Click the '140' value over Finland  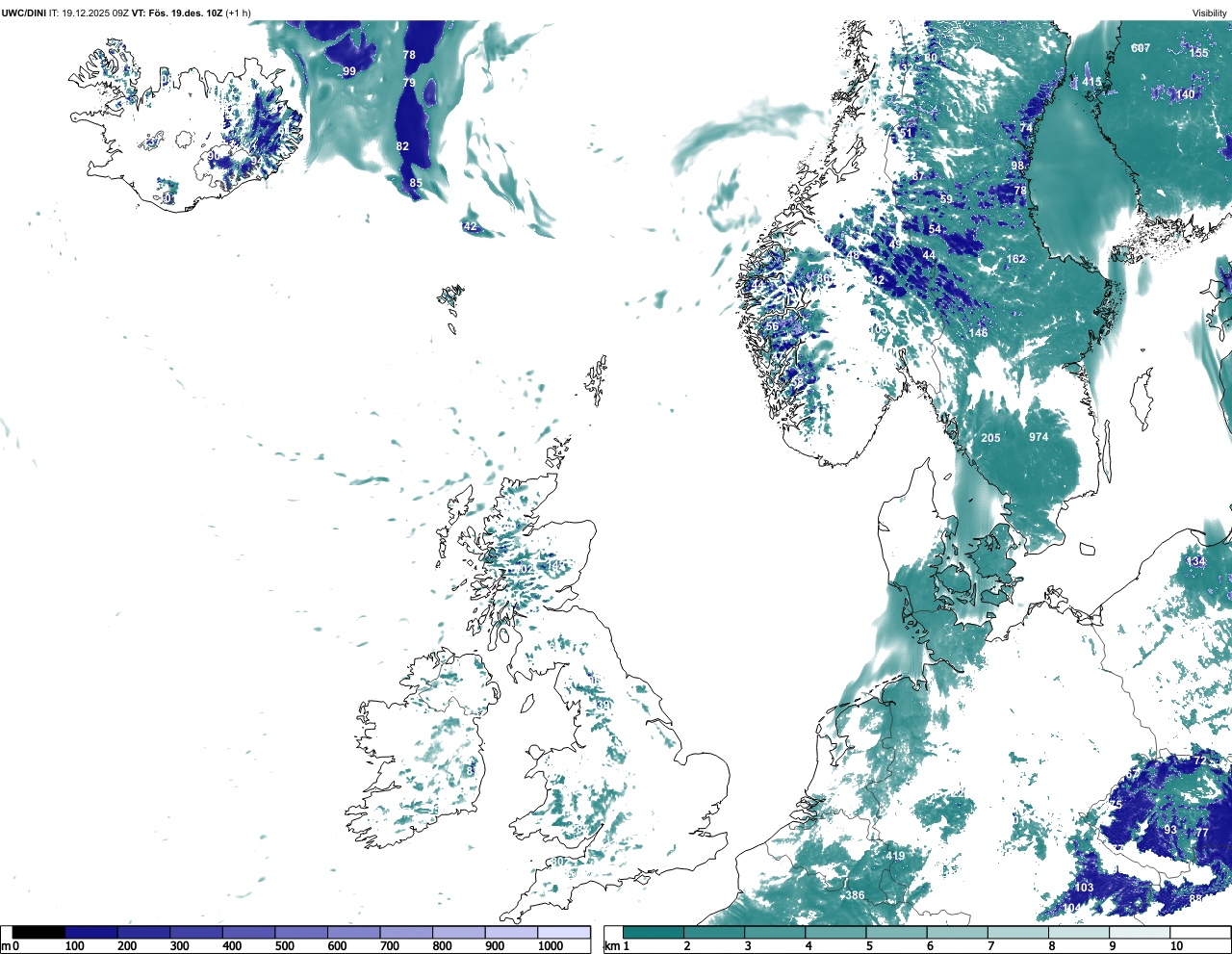click(x=1186, y=94)
